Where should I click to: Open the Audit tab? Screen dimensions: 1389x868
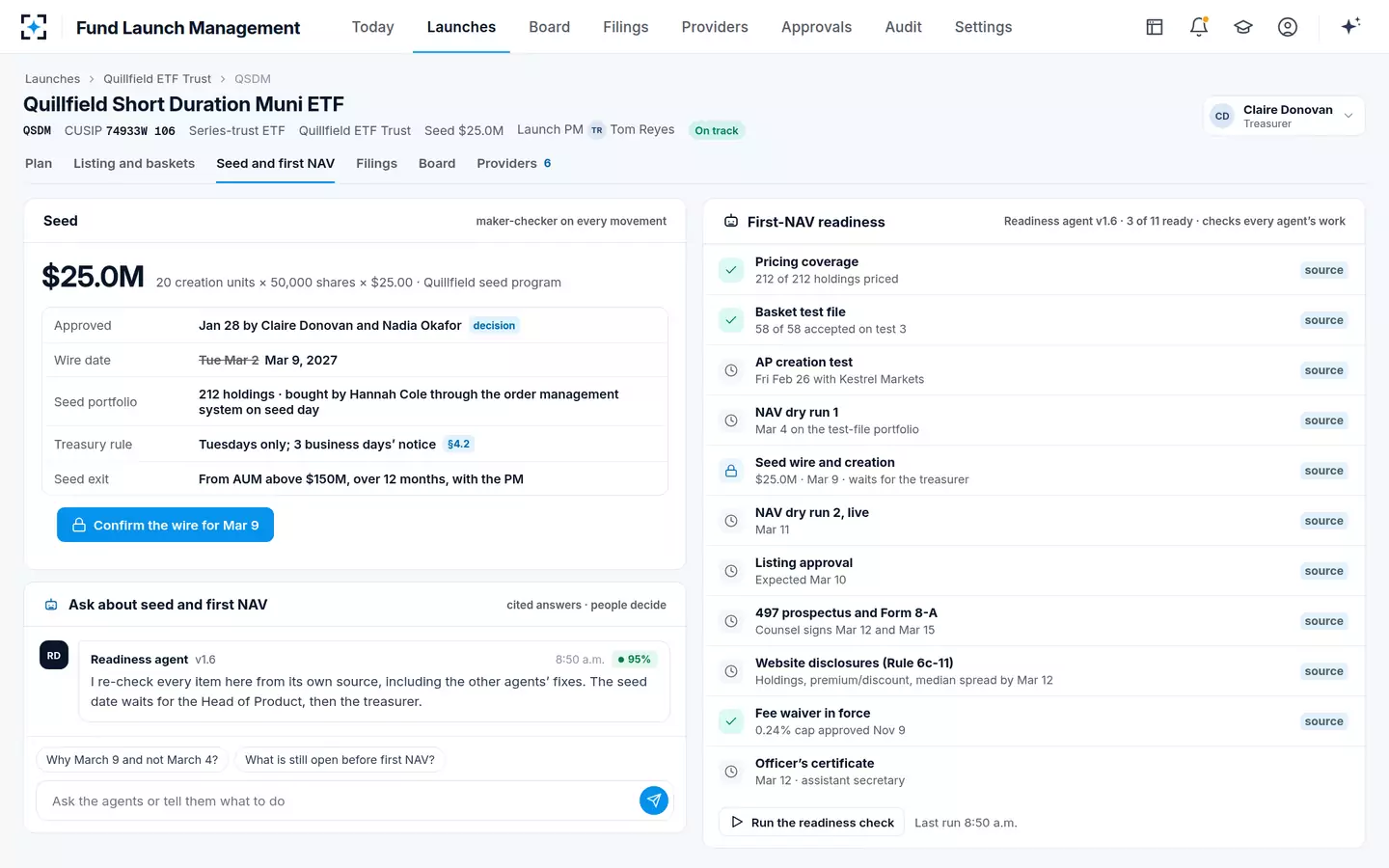[903, 27]
